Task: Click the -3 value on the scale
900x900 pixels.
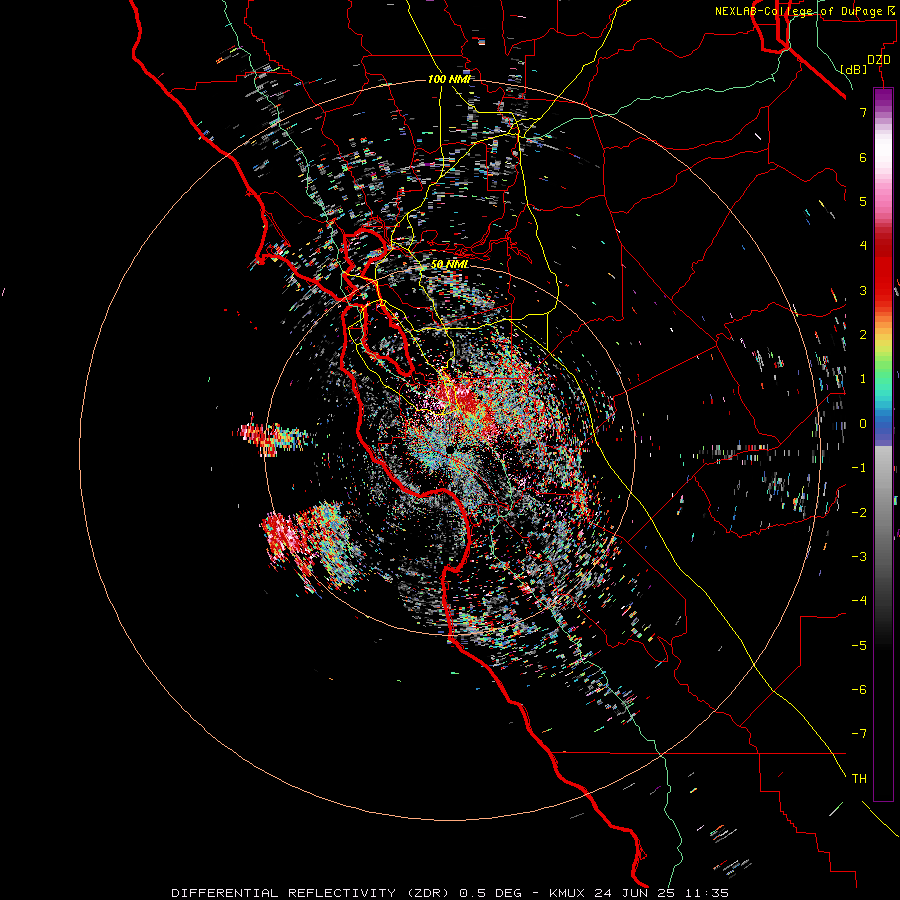Action: click(859, 557)
